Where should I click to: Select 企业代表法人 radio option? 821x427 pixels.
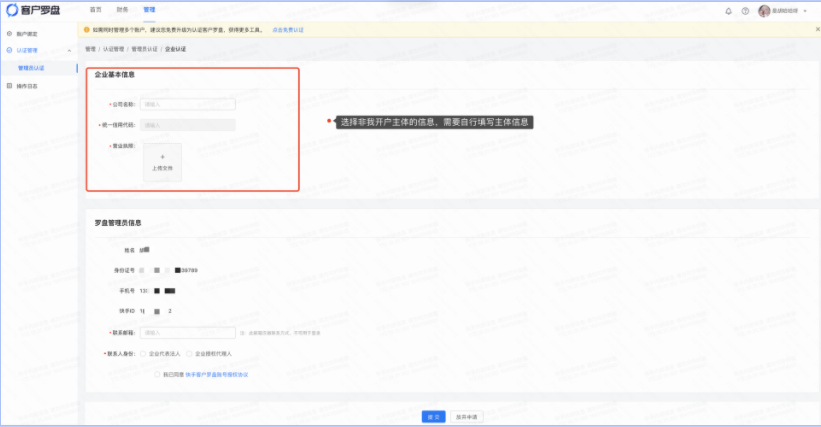143,354
